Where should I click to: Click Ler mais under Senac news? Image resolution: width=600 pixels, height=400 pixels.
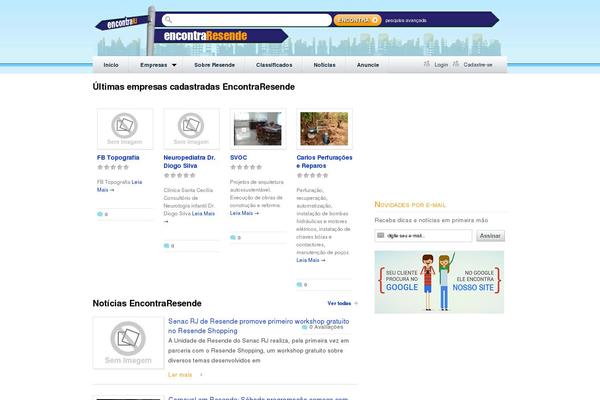[x=180, y=375]
